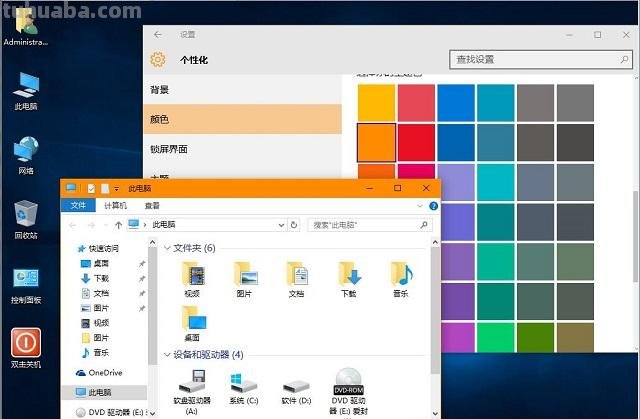Click the Explorer address bar 此电脑 path
The width and height of the screenshot is (640, 419).
point(207,225)
